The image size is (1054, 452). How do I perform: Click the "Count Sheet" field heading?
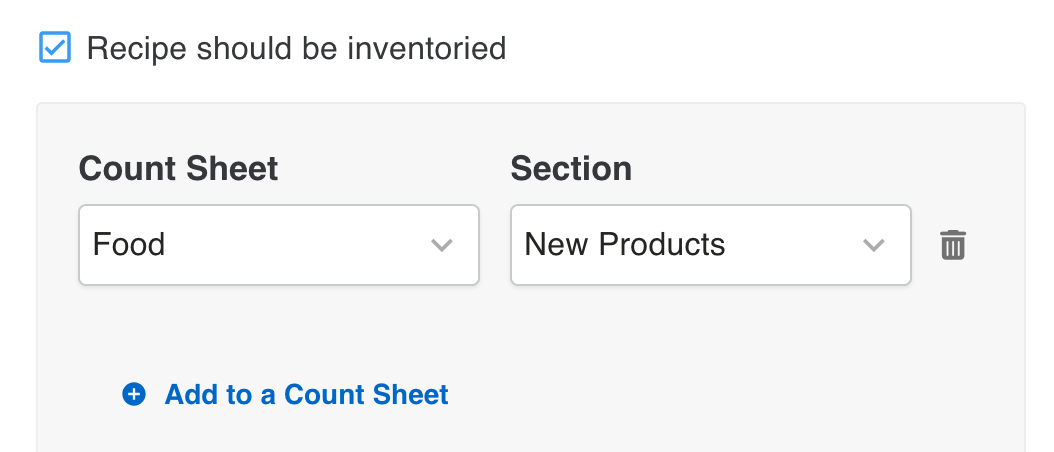tap(178, 168)
